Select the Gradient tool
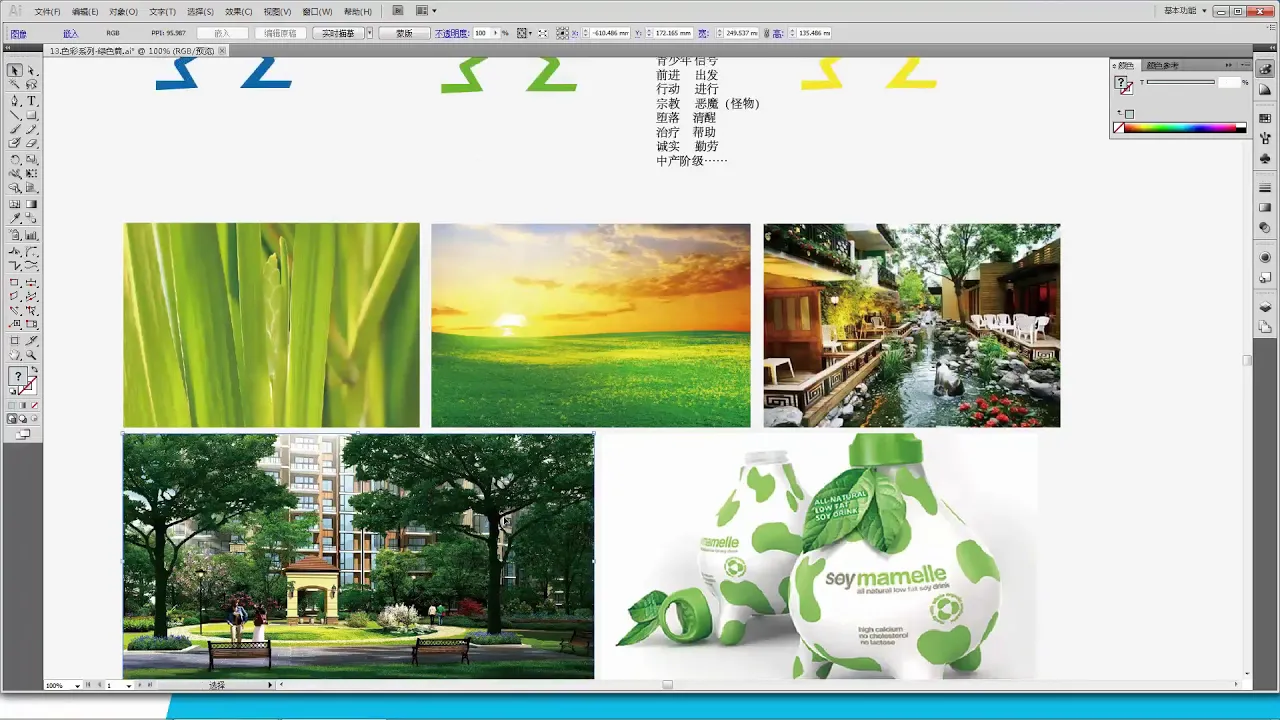The image size is (1280, 720). click(x=31, y=204)
